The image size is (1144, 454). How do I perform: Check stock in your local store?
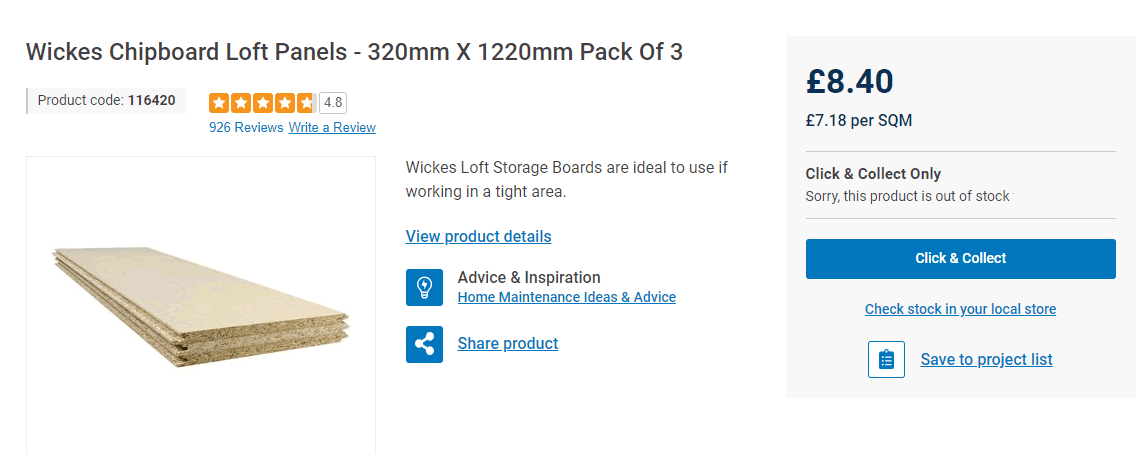click(960, 309)
